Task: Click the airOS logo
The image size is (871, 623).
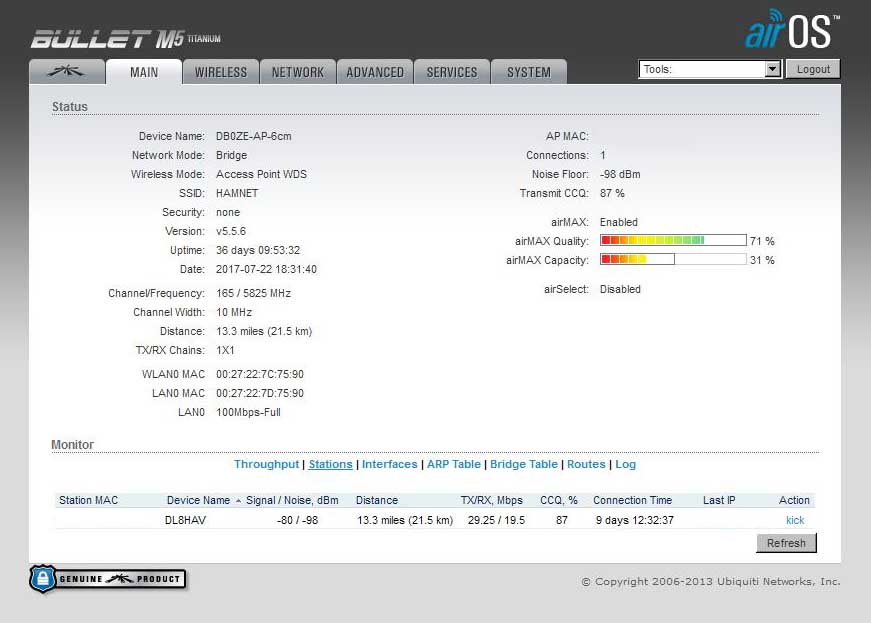Action: (x=791, y=29)
